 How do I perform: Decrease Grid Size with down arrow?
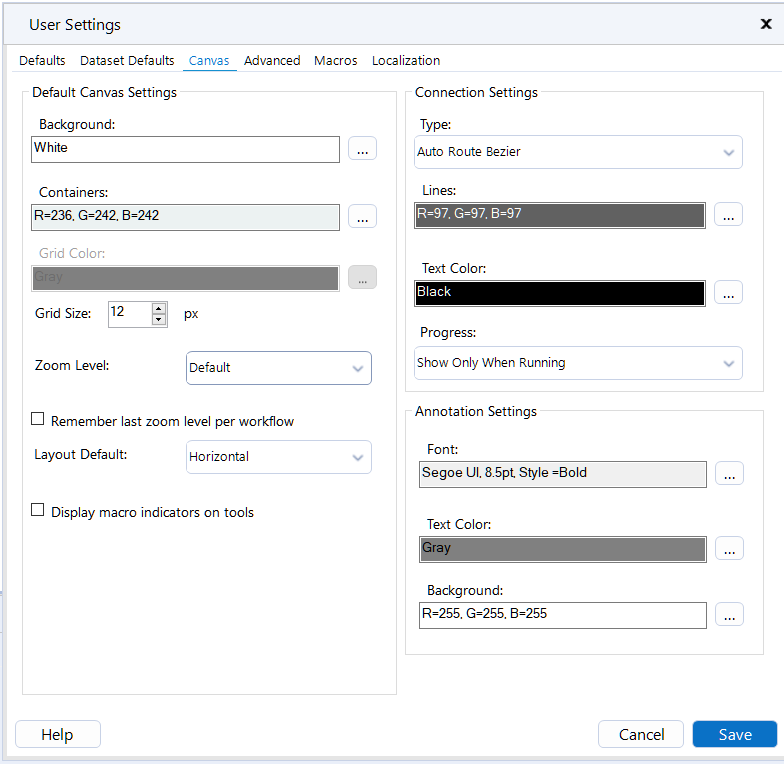tap(159, 319)
